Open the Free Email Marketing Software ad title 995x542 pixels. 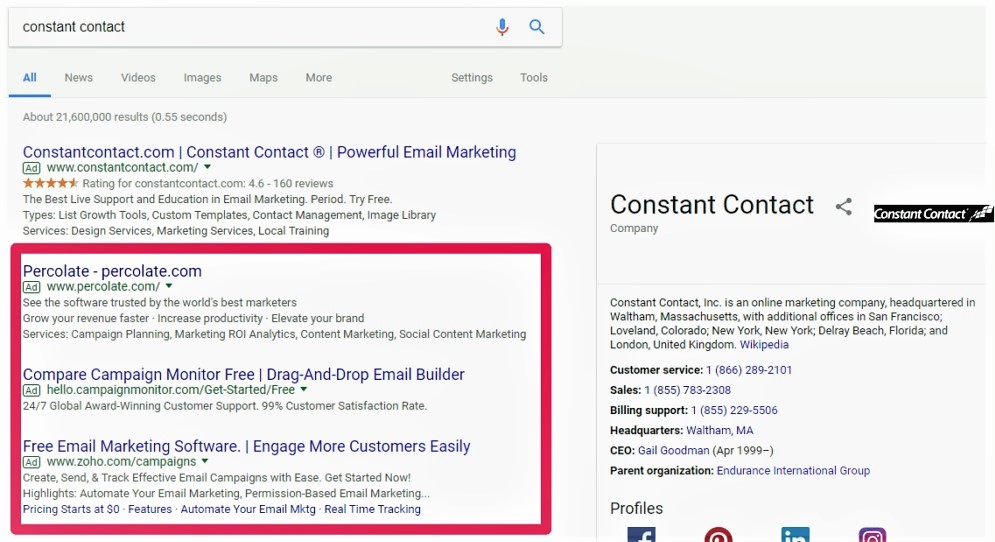click(246, 446)
